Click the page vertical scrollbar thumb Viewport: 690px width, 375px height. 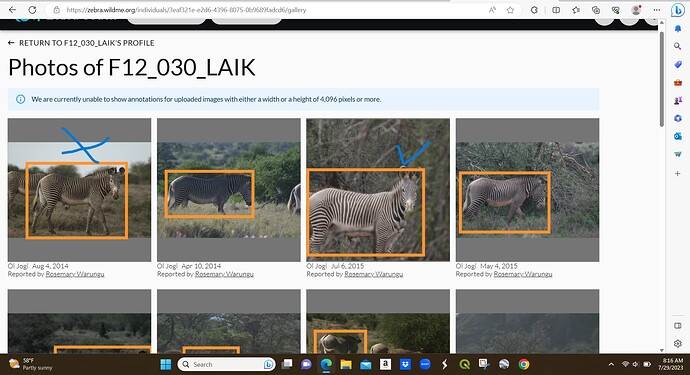point(662,79)
